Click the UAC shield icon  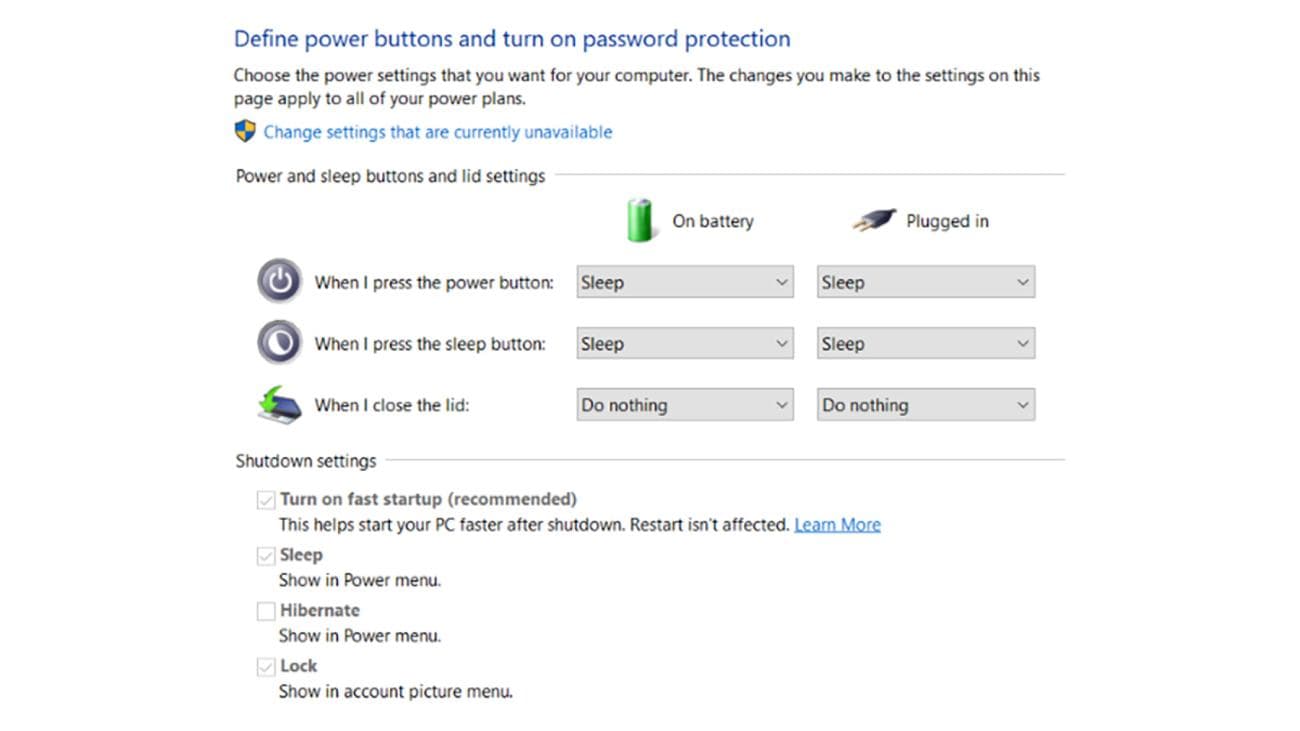(243, 130)
